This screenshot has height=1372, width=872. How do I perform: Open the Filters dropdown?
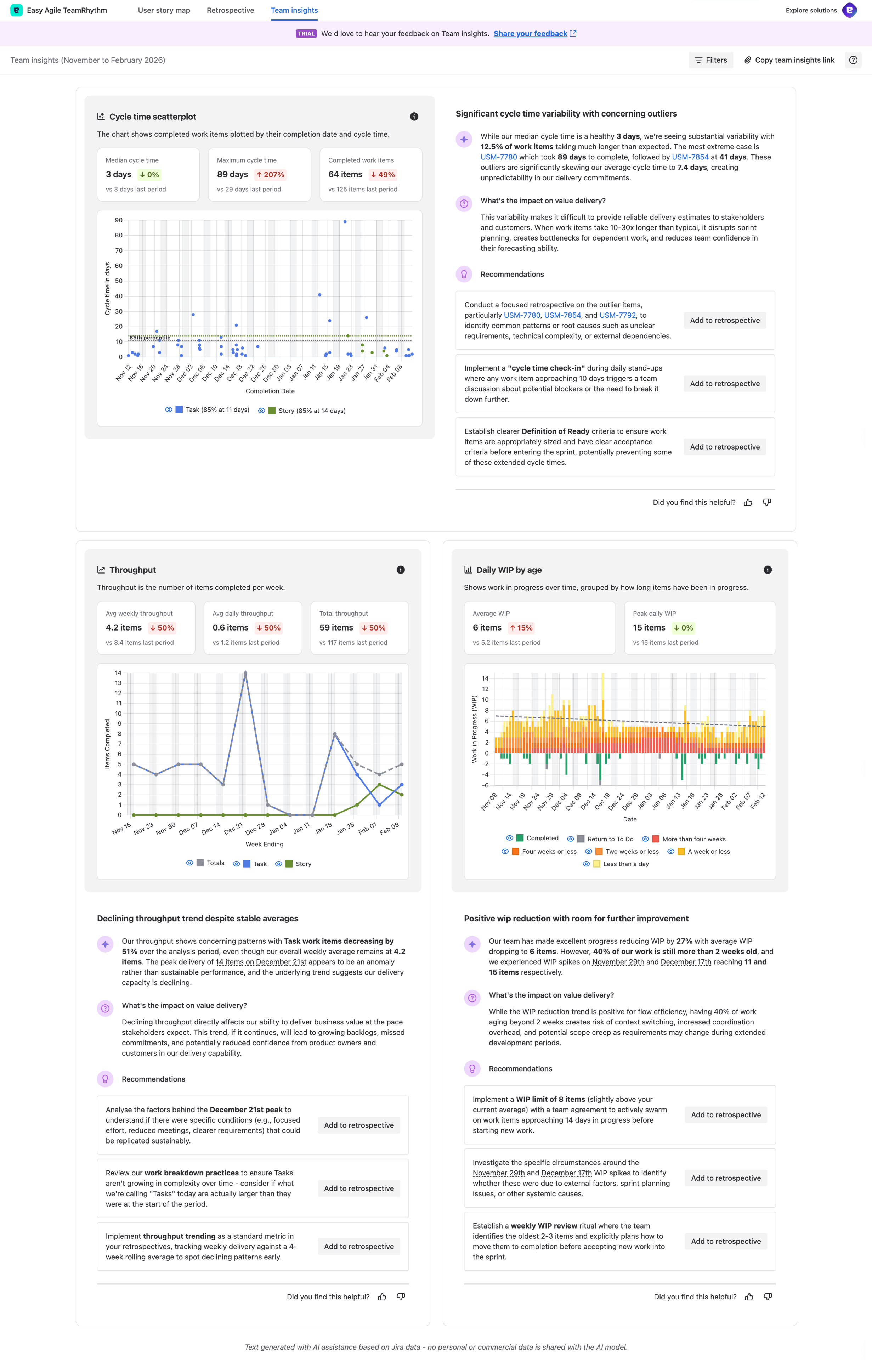tap(711, 60)
